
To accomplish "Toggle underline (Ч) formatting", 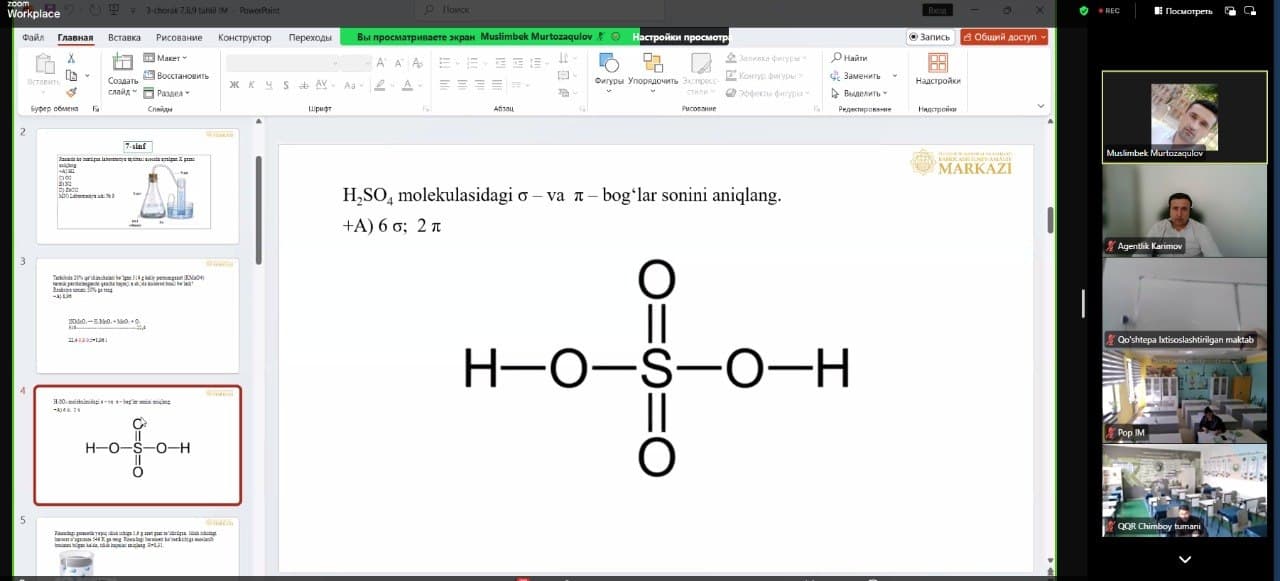I will pyautogui.click(x=269, y=85).
